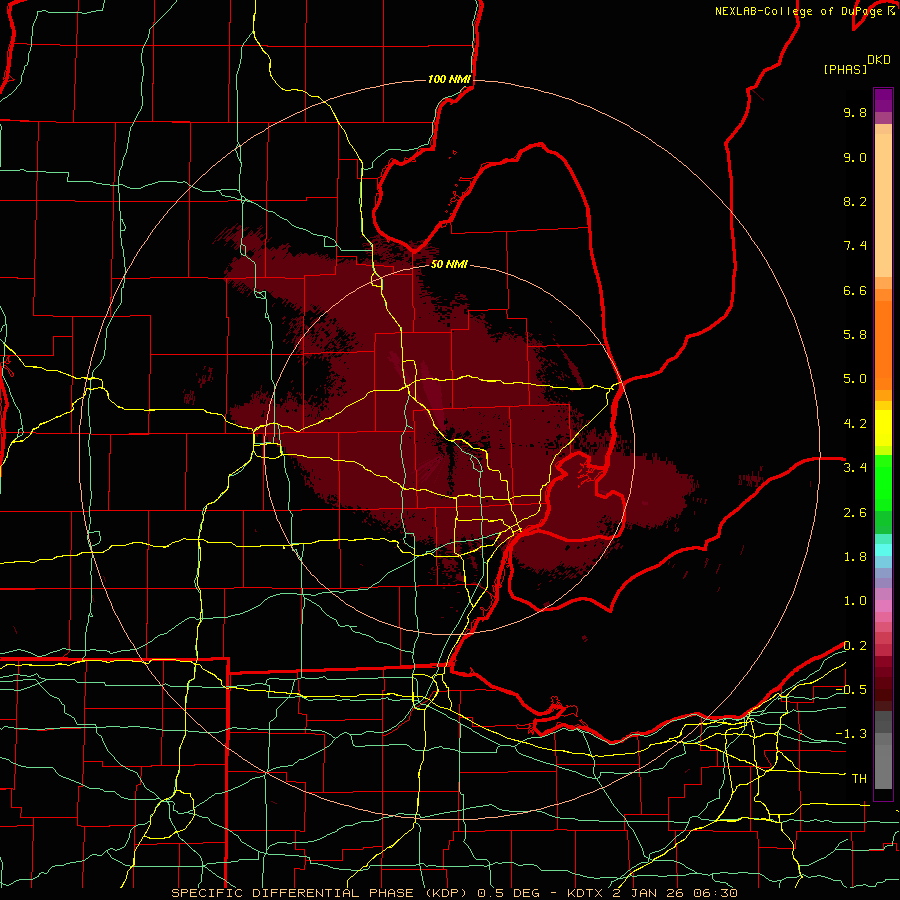Click the large peach segment of color bar

tap(883, 207)
